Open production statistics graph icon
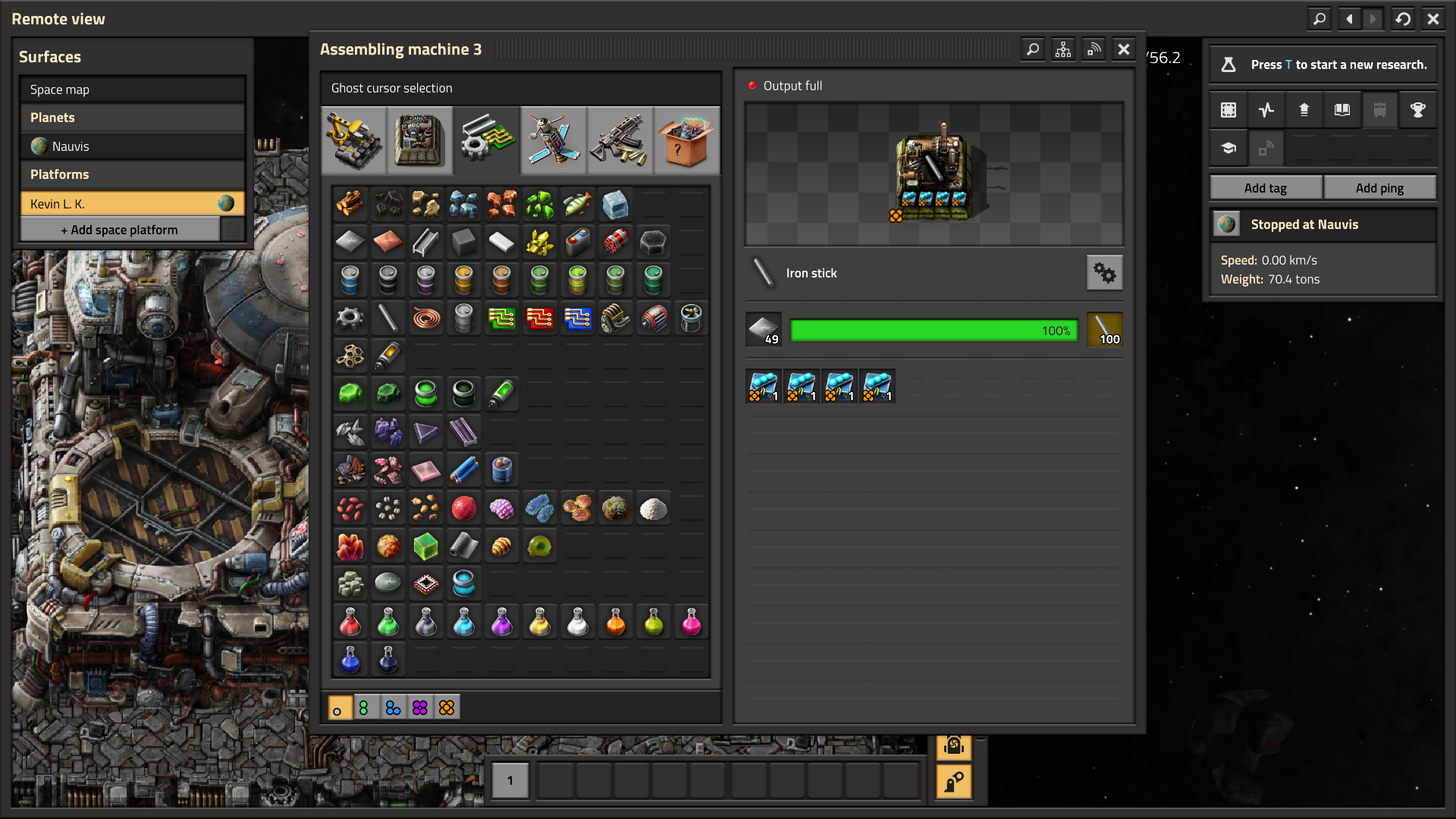The width and height of the screenshot is (1456, 819). click(x=1266, y=110)
